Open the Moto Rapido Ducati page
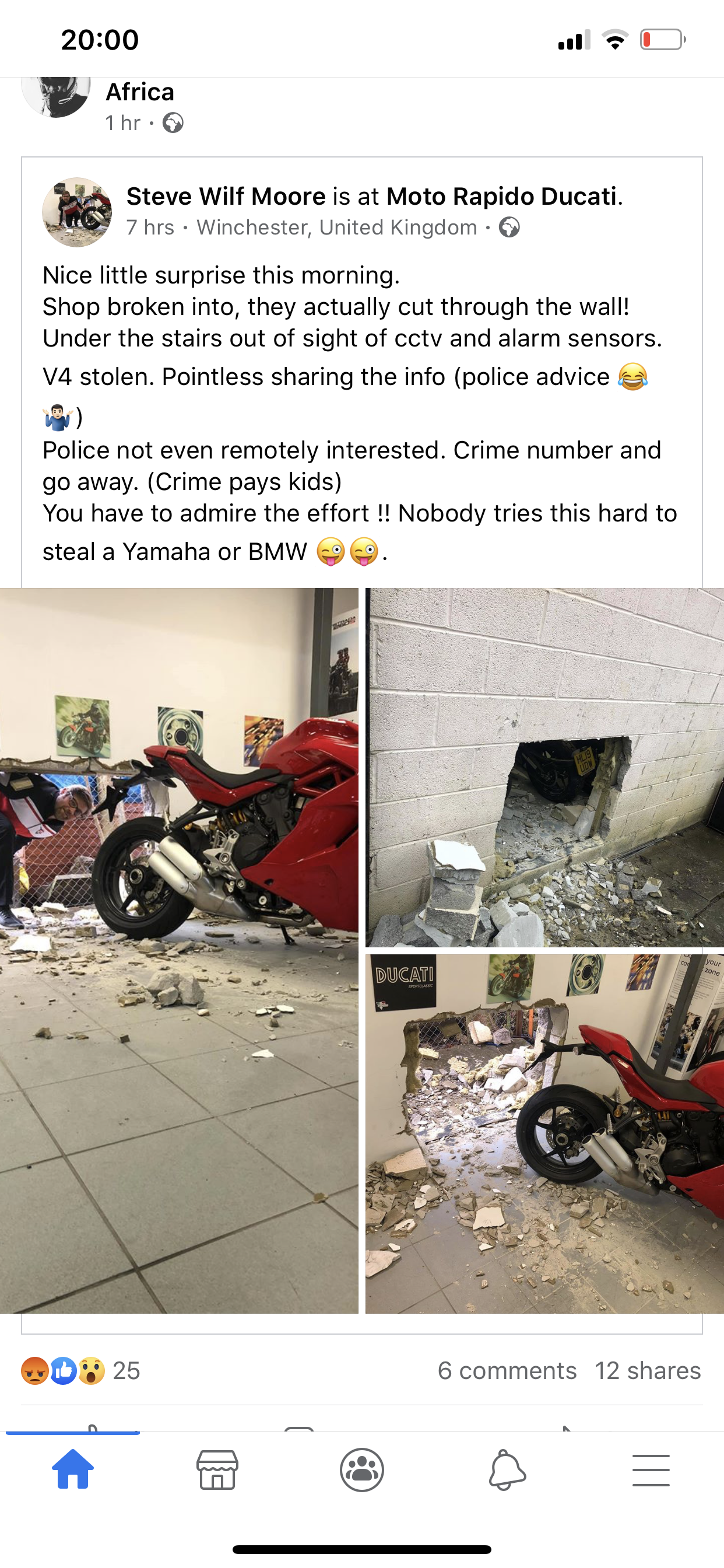Viewport: 724px width, 1568px height. [502, 197]
